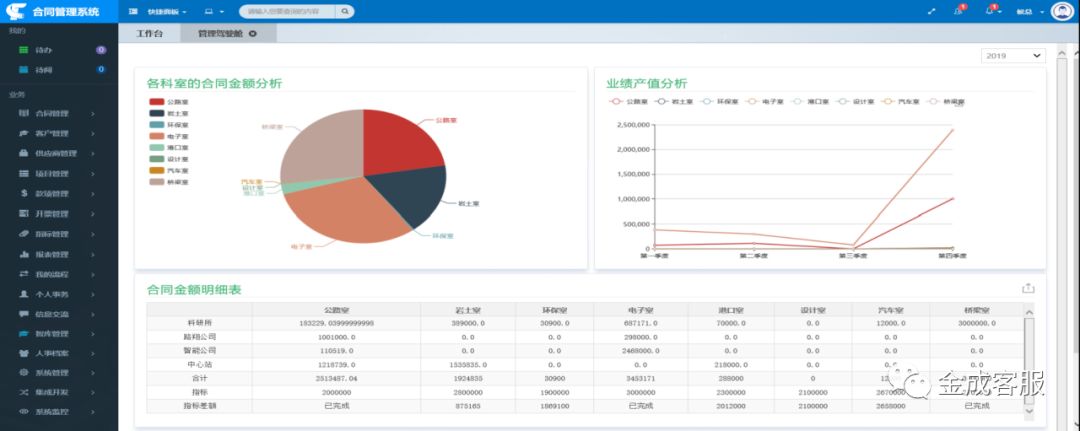Toggle 汽车室 series in line chart legend
Screen dimensions: 1080x431
pos(900,101)
